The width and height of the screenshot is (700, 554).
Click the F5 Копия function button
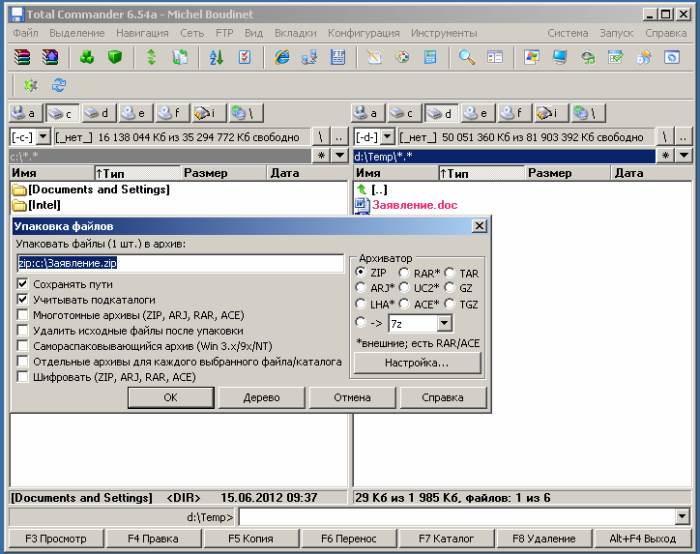(251, 538)
